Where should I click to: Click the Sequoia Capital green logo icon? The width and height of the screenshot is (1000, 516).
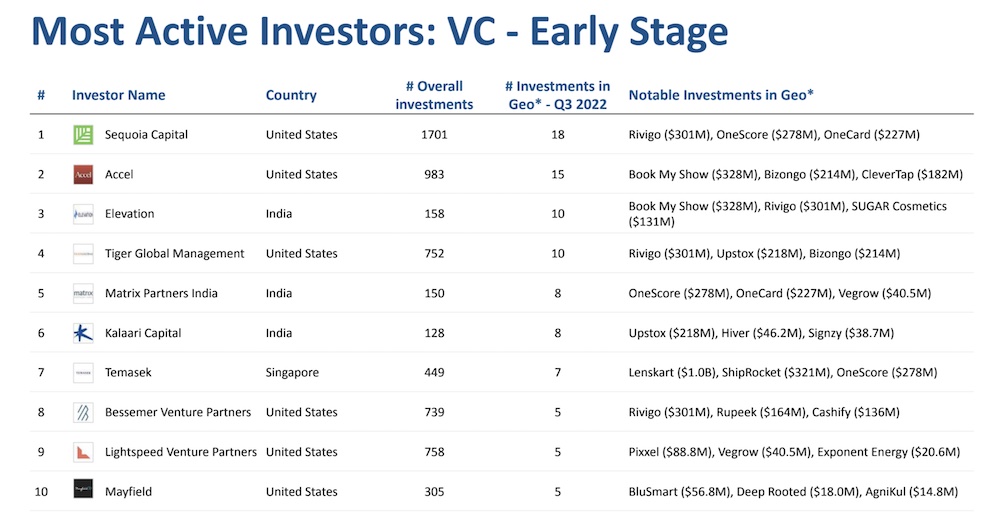(x=83, y=135)
